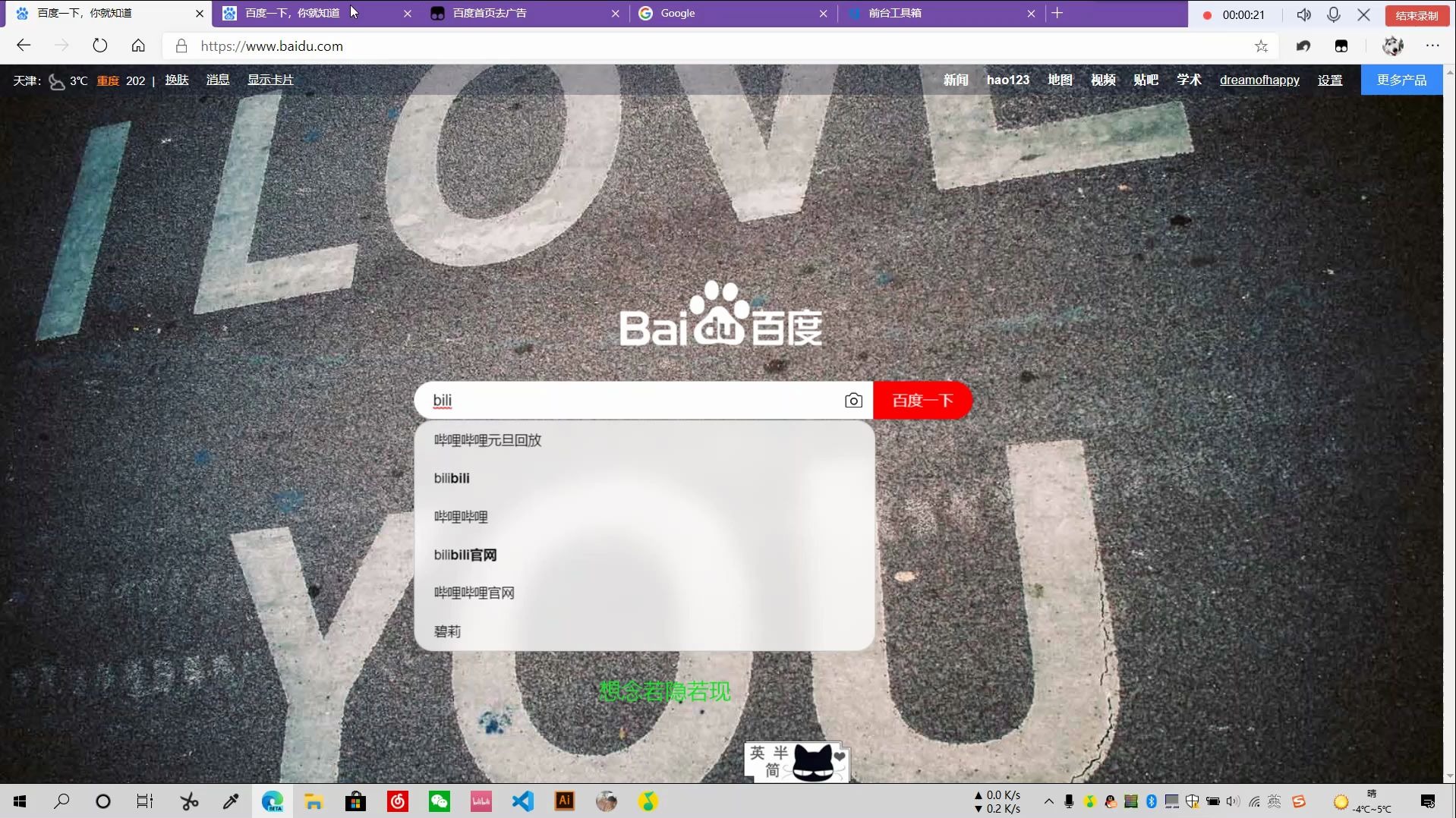Open the profile avatar in the toolbar

point(1393,46)
